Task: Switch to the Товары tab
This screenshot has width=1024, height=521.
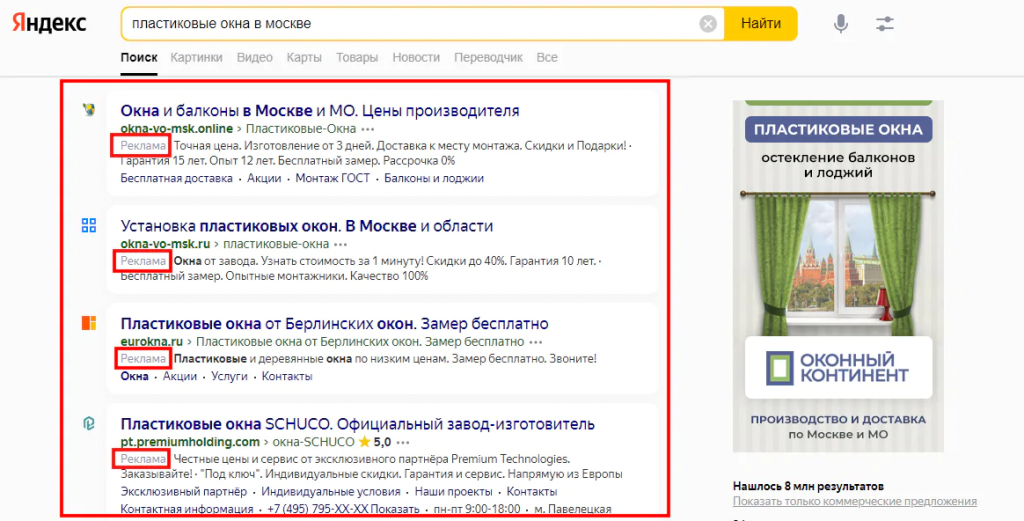Action: 357,57
